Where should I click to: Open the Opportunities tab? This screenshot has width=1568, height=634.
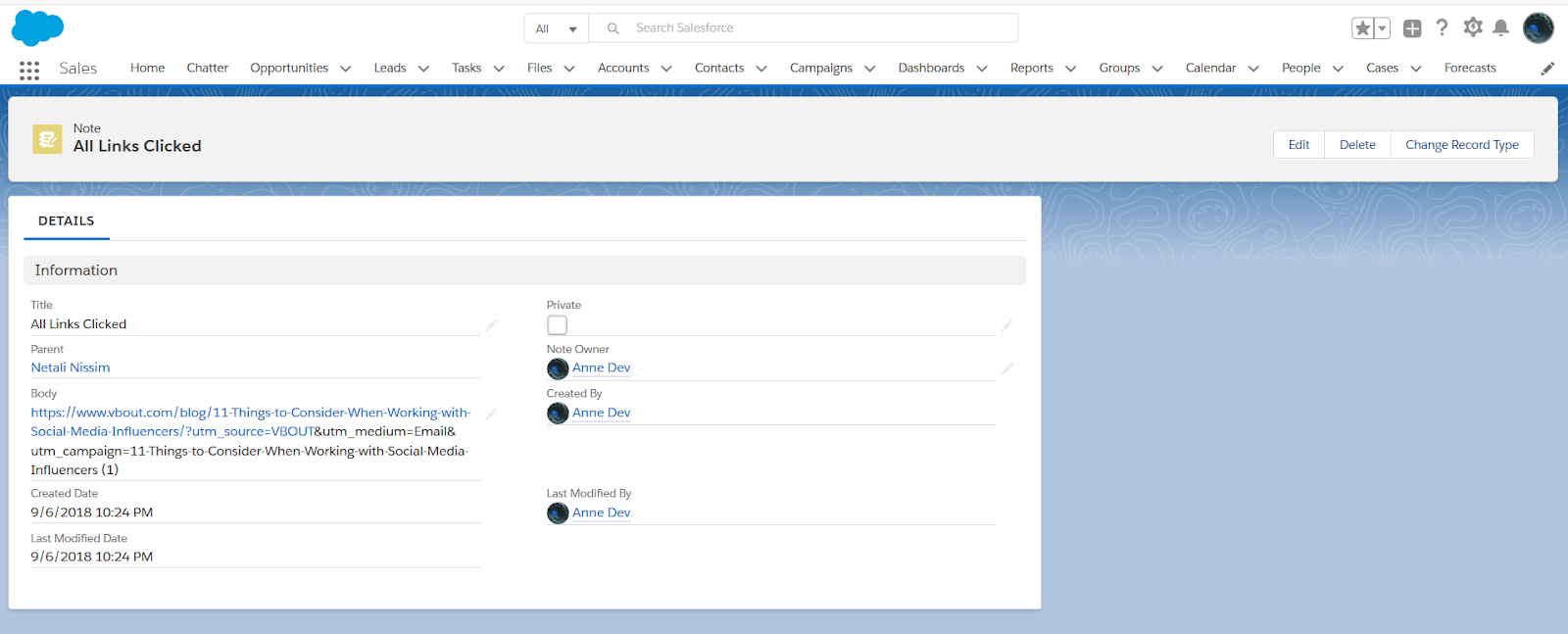point(289,68)
